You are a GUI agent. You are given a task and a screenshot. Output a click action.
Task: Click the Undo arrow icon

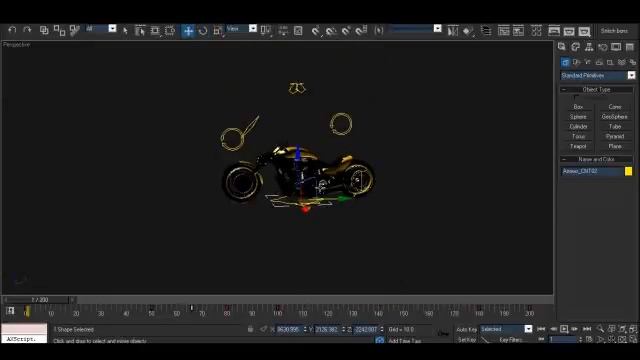(12, 30)
